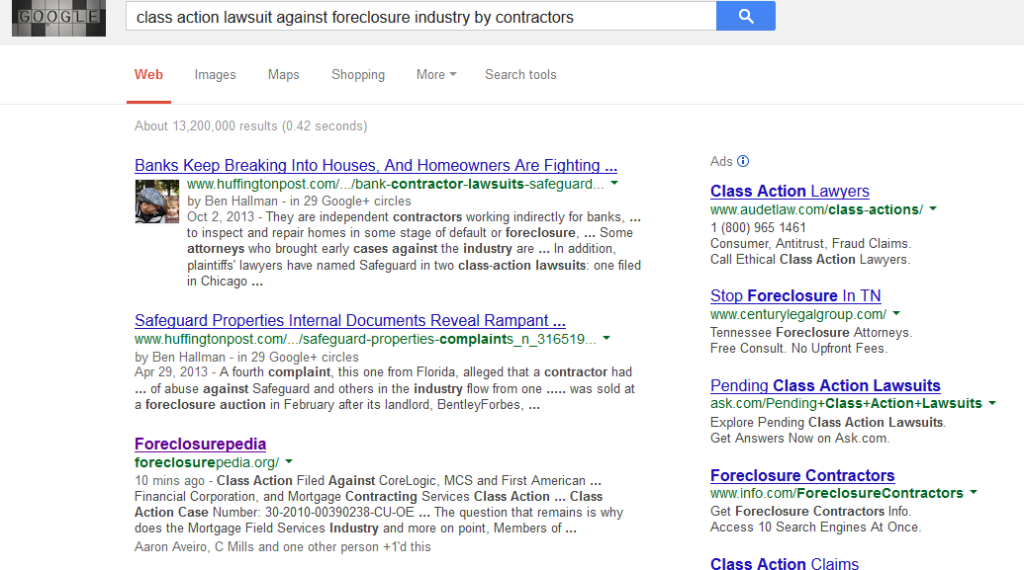Open the Pending Class Action Lawsuits ad
The image size is (1024, 570).
(825, 385)
